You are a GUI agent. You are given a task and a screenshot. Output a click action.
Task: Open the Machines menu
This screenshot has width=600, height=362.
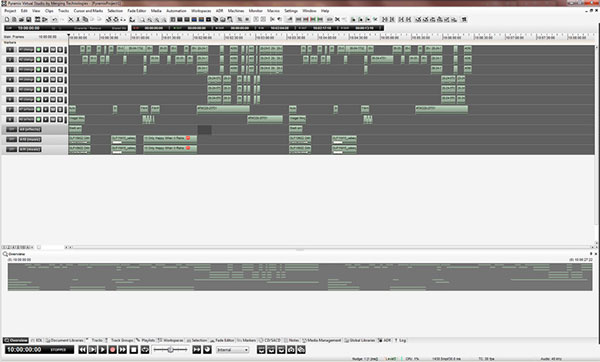[236, 11]
